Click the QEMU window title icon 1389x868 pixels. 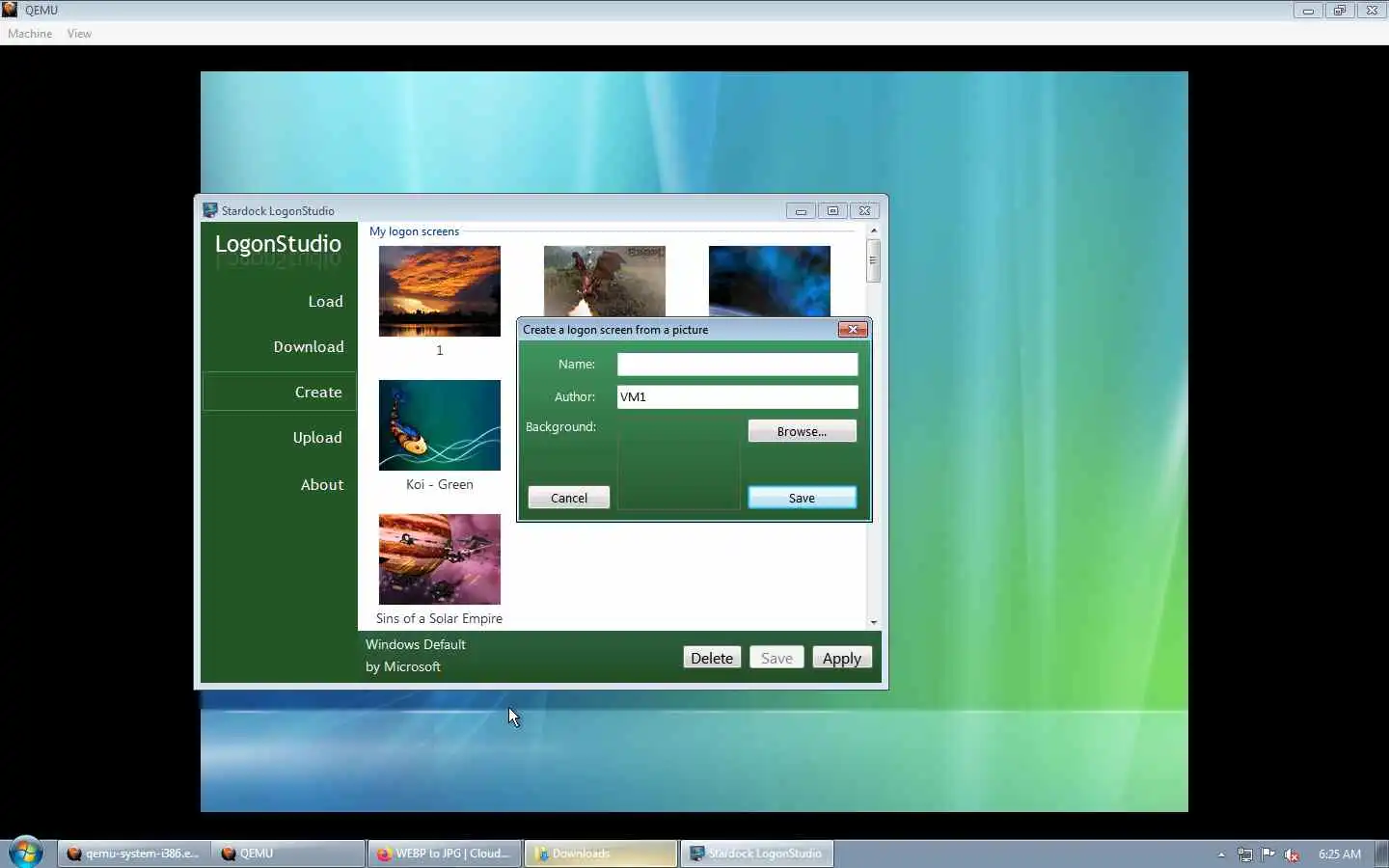pyautogui.click(x=10, y=10)
